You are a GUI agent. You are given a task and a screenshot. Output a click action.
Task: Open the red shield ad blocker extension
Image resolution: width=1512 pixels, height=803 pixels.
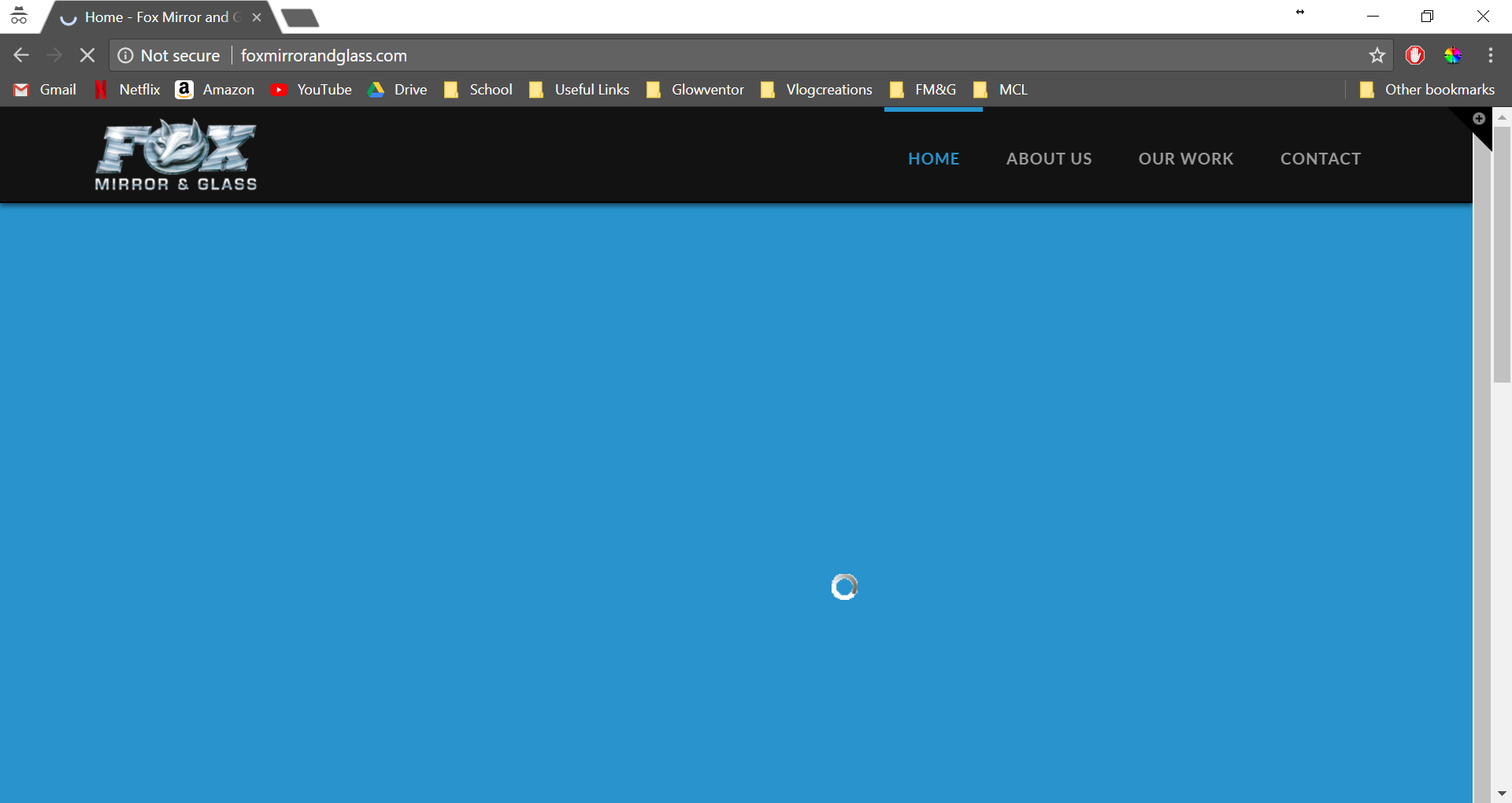coord(1415,55)
